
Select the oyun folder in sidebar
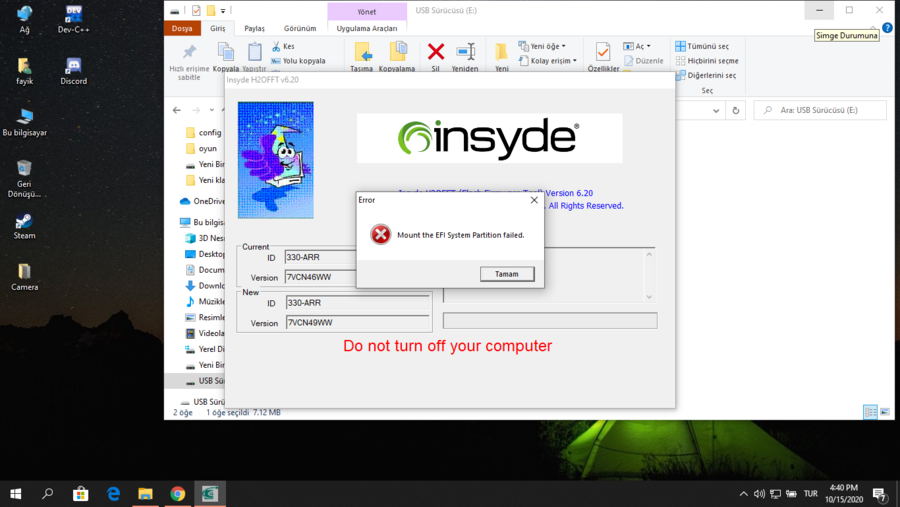click(201, 149)
